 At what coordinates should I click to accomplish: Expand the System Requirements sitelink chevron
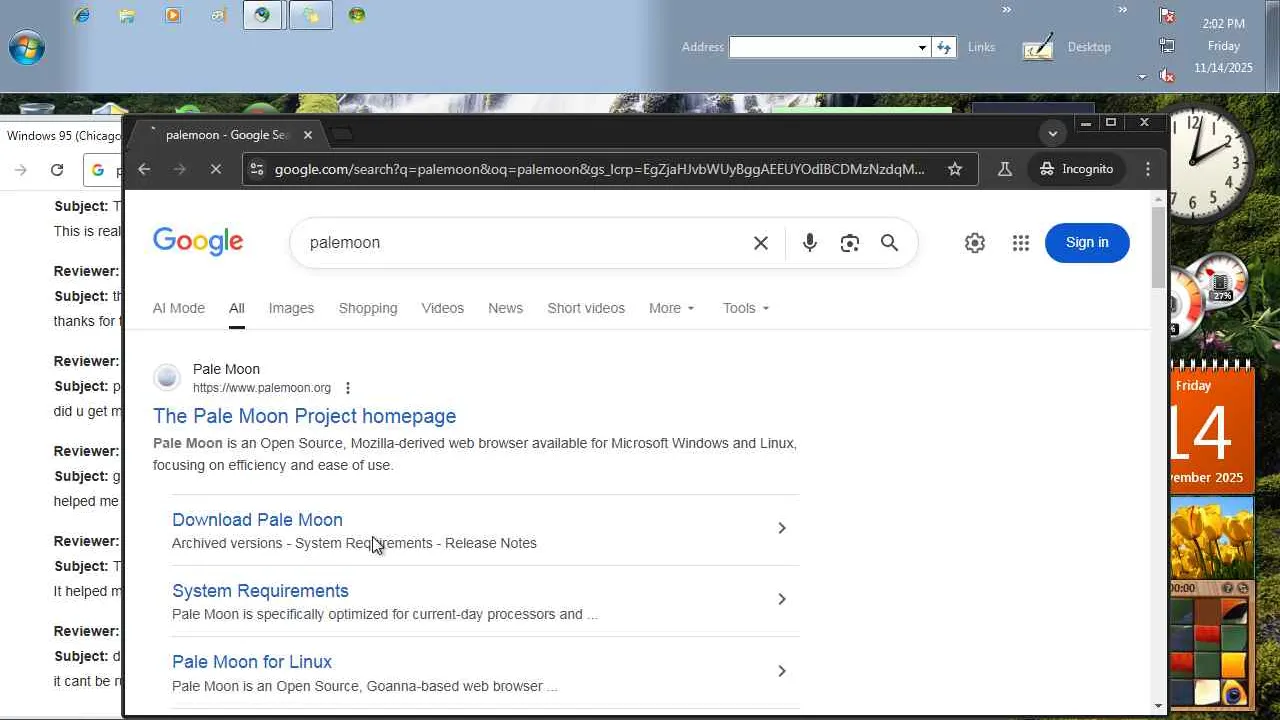[782, 599]
